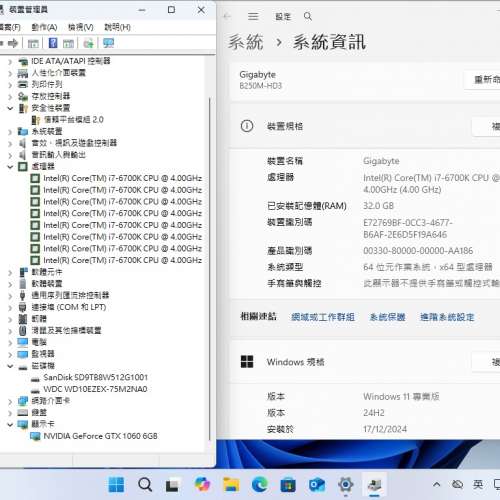Expand the IDE ATA/ATAPI 控制器 node
This screenshot has height=500, width=500.
pos(10,61)
